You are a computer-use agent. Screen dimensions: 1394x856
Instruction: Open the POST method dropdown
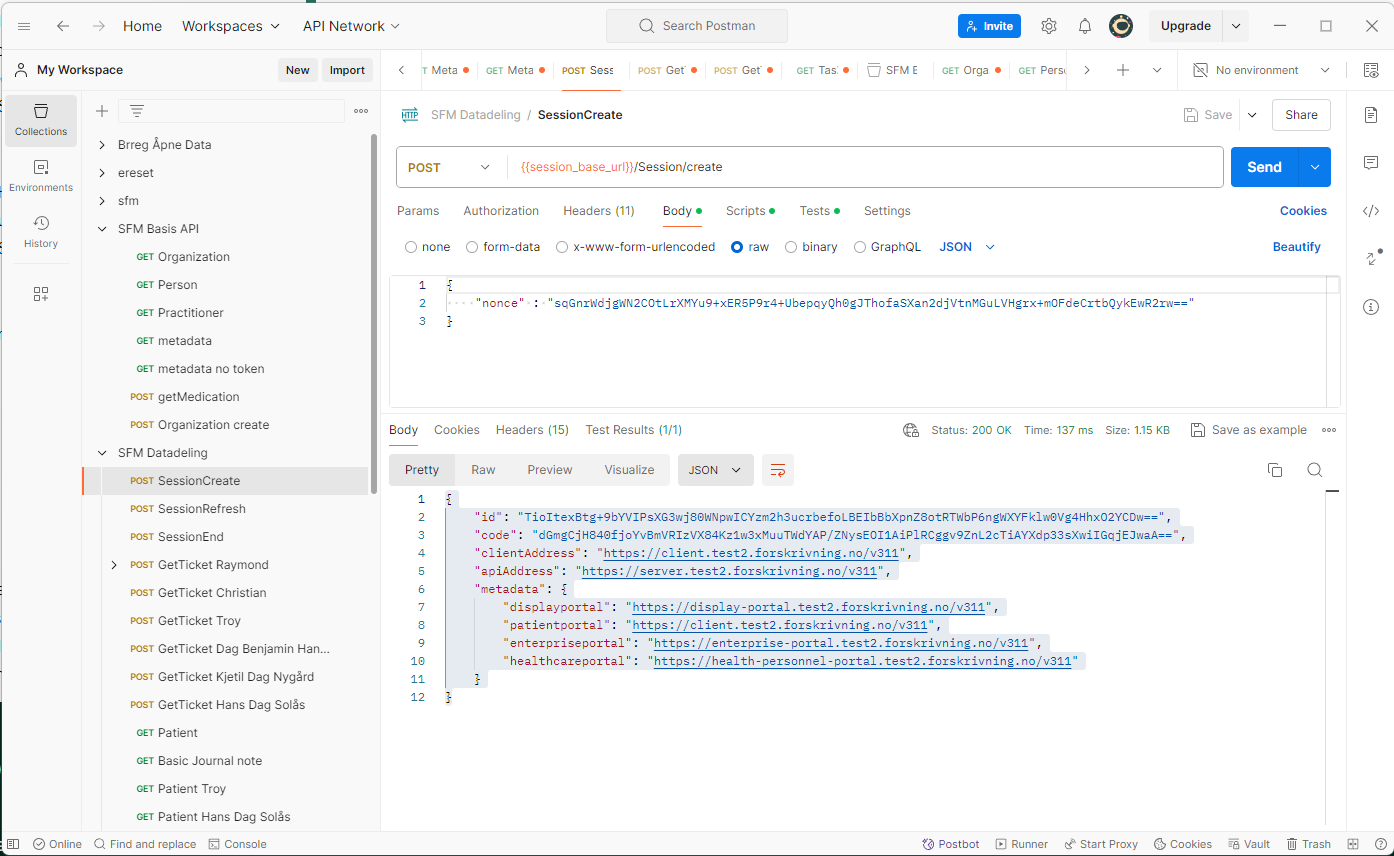450,167
